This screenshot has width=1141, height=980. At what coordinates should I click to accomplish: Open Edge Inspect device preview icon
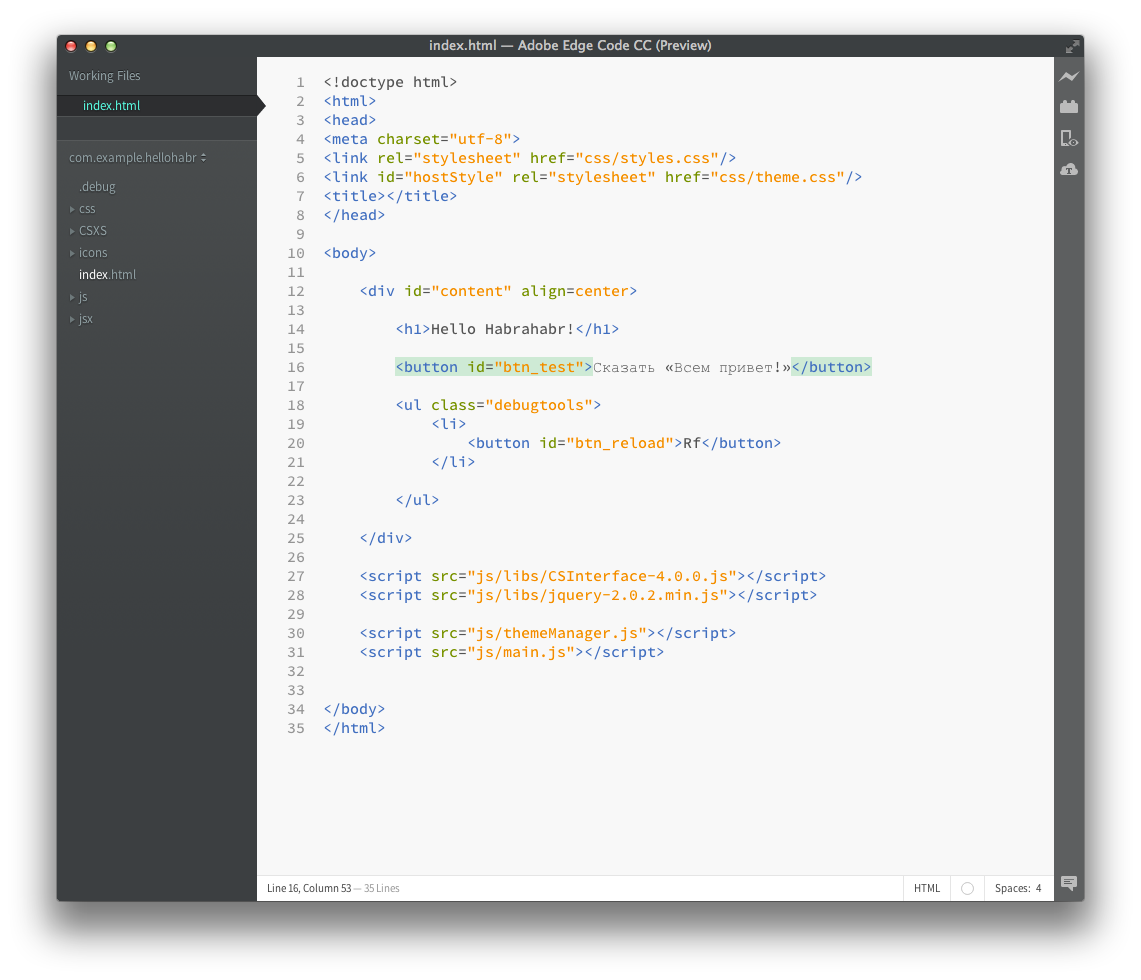(1068, 138)
